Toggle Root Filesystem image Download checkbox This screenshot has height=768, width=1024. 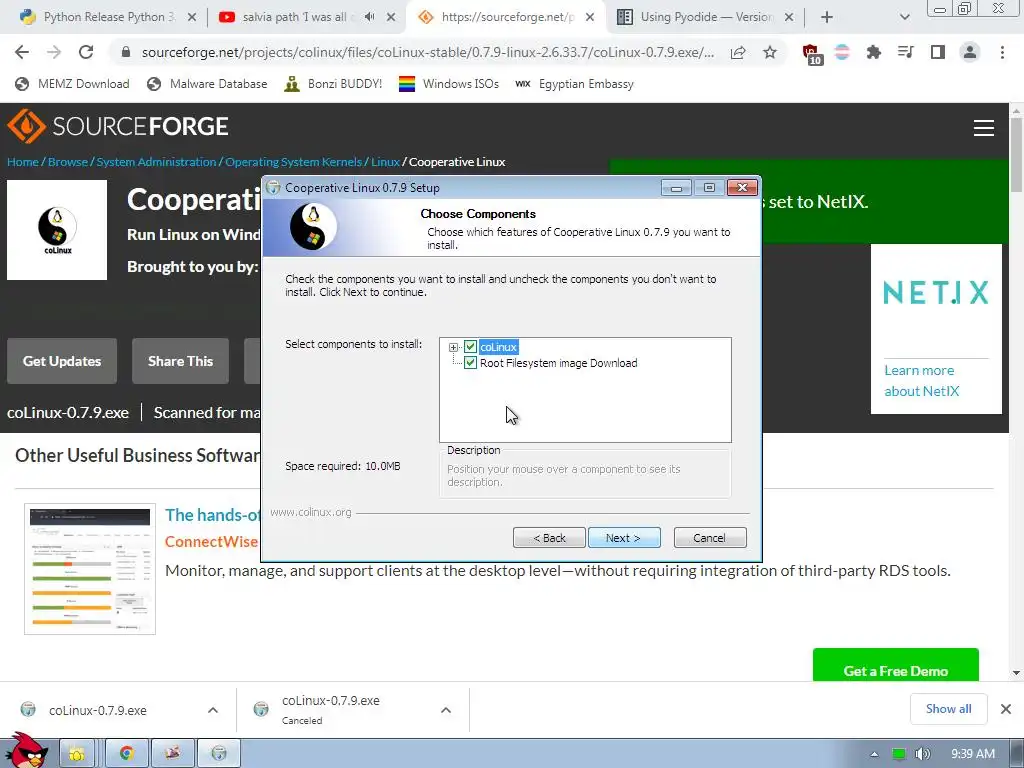470,362
